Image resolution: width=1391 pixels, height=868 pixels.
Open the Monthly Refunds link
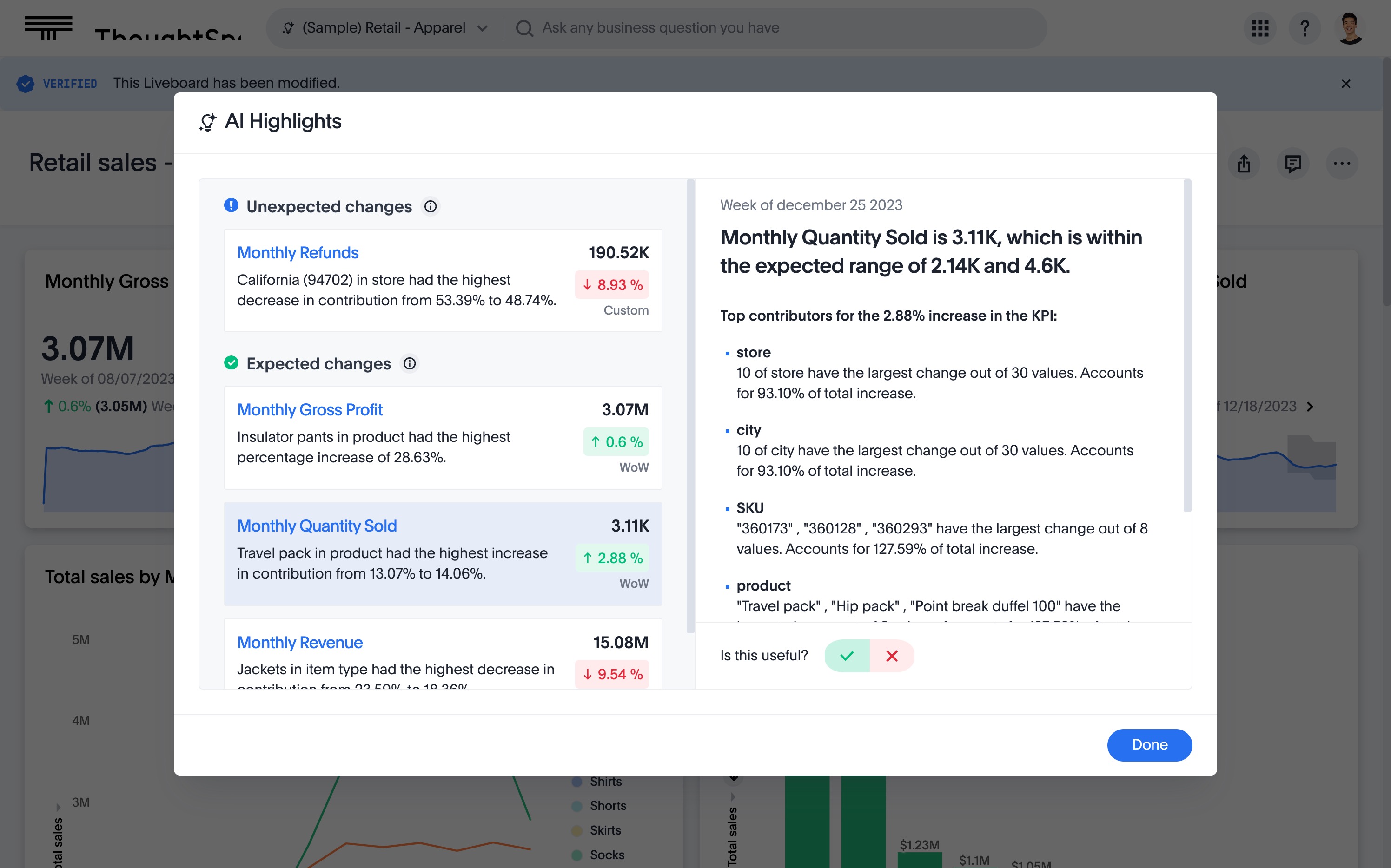pos(298,253)
